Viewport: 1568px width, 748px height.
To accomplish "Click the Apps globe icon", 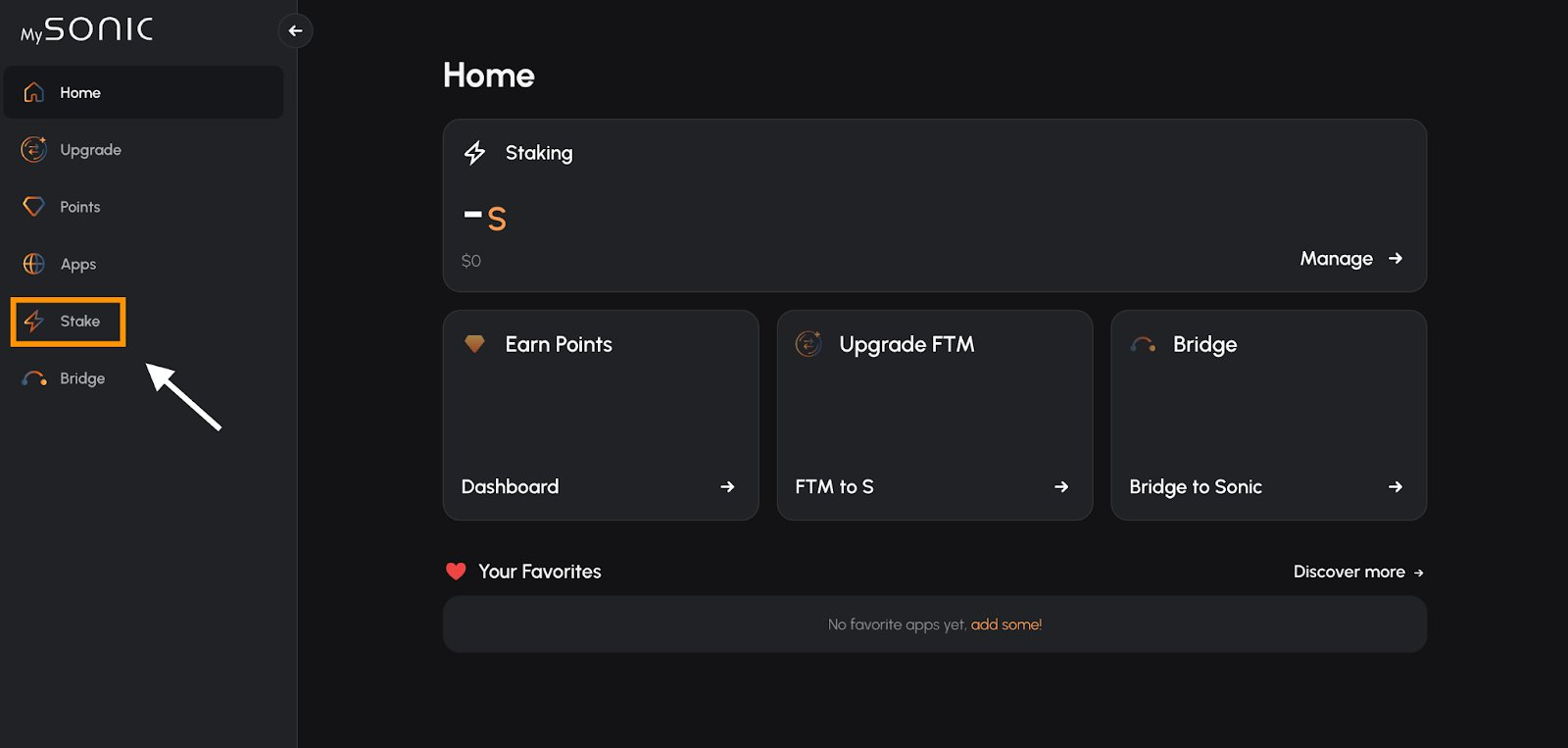I will [x=34, y=264].
